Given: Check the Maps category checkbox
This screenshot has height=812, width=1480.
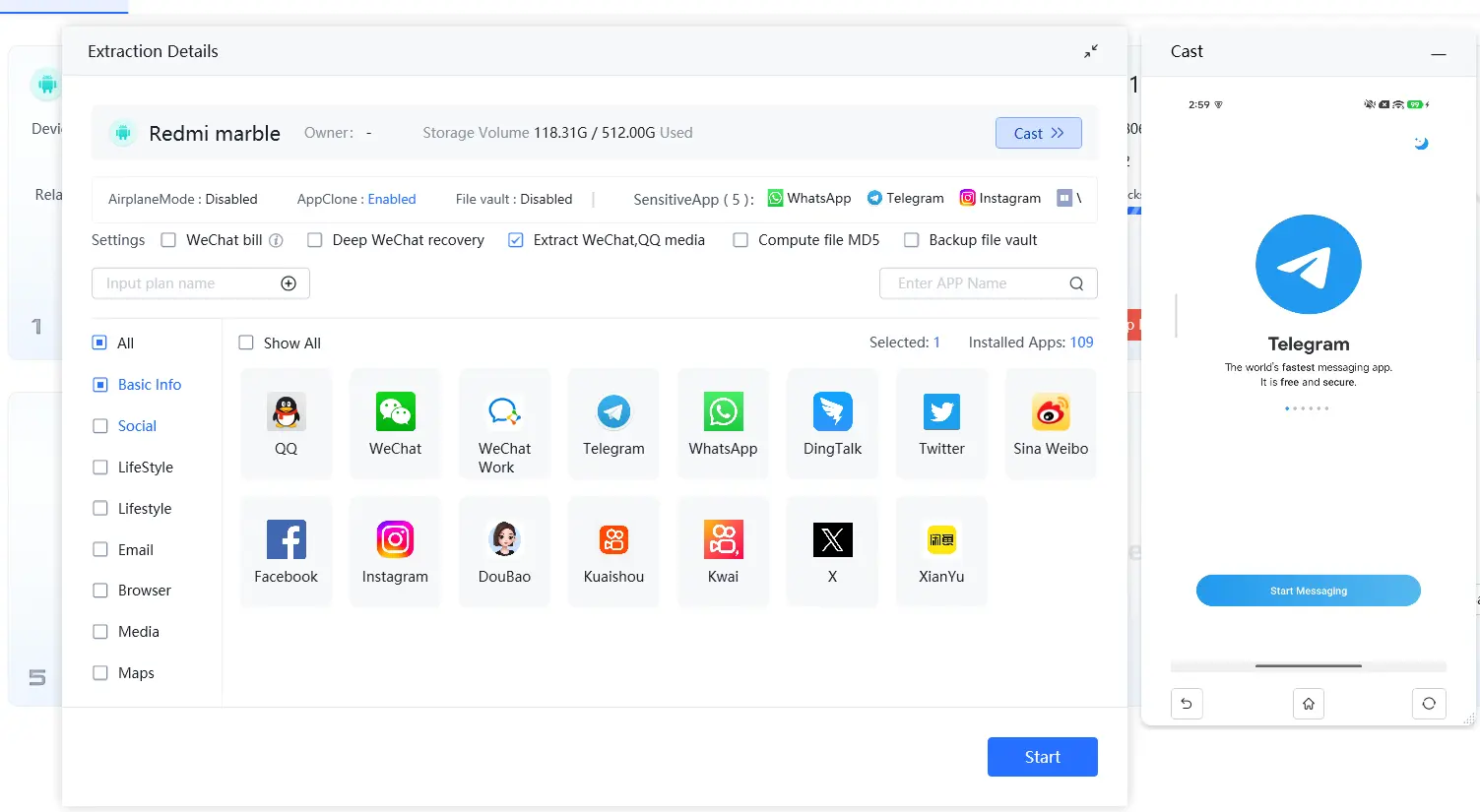Looking at the screenshot, I should click(x=99, y=673).
